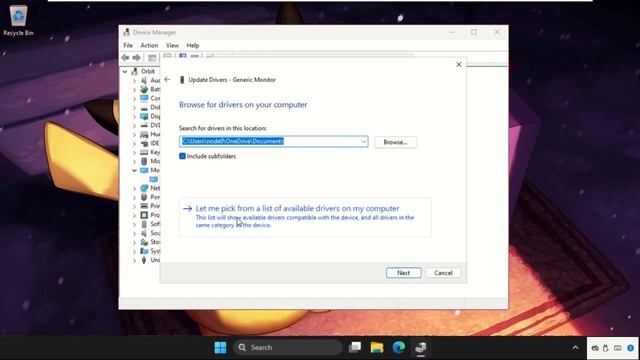640x360 pixels.
Task: Open the Help menu
Action: coord(193,45)
